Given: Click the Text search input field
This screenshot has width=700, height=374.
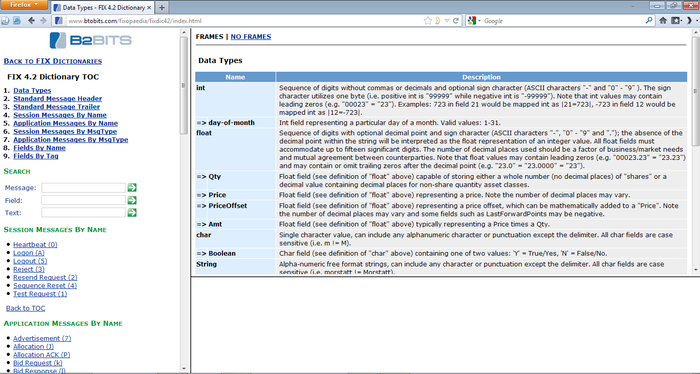Looking at the screenshot, I should (83, 213).
